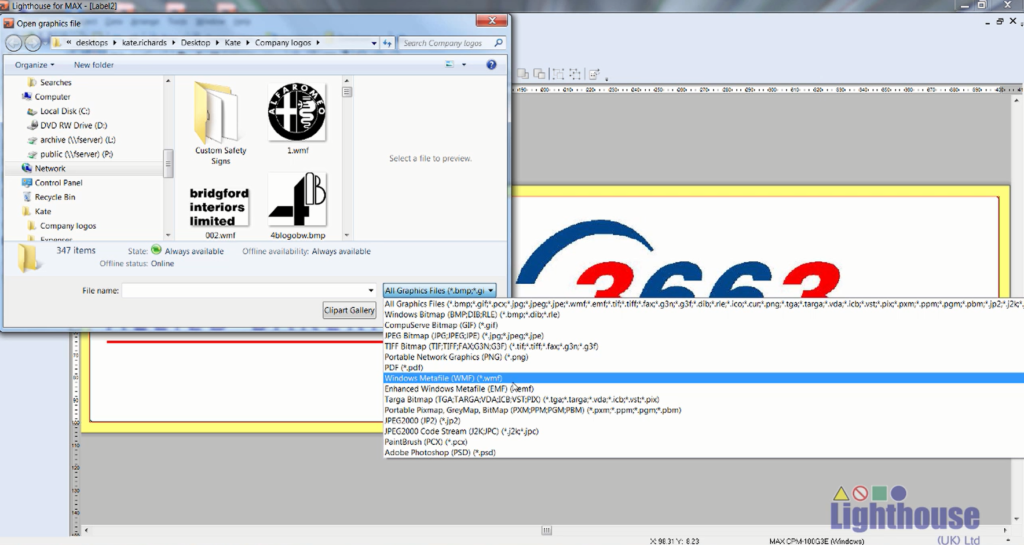Image resolution: width=1024 pixels, height=545 pixels.
Task: Open Recycle Bin in navigation pane
Action: [55, 197]
